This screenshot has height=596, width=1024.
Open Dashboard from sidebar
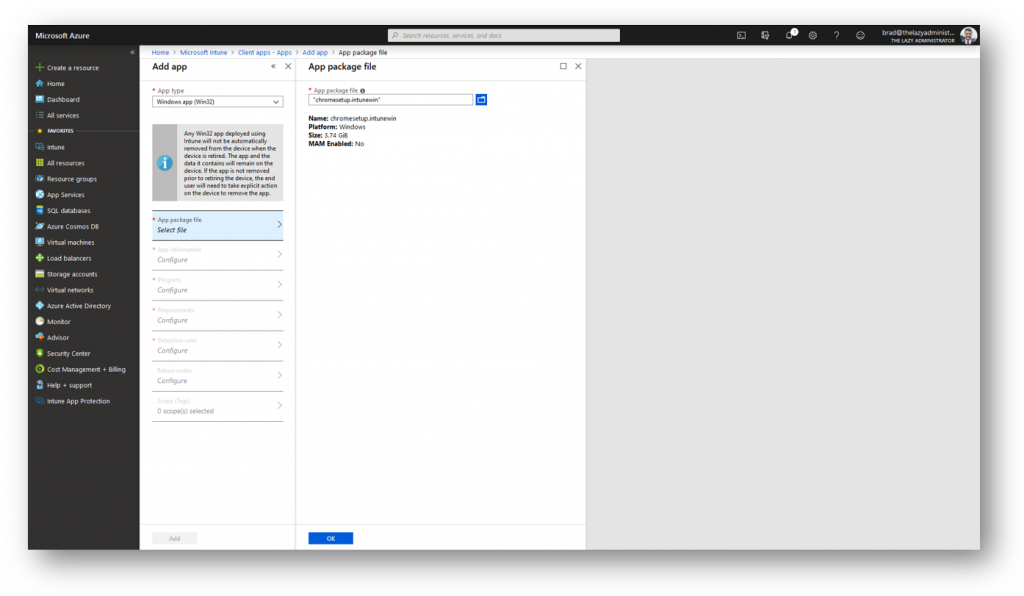pos(57,99)
